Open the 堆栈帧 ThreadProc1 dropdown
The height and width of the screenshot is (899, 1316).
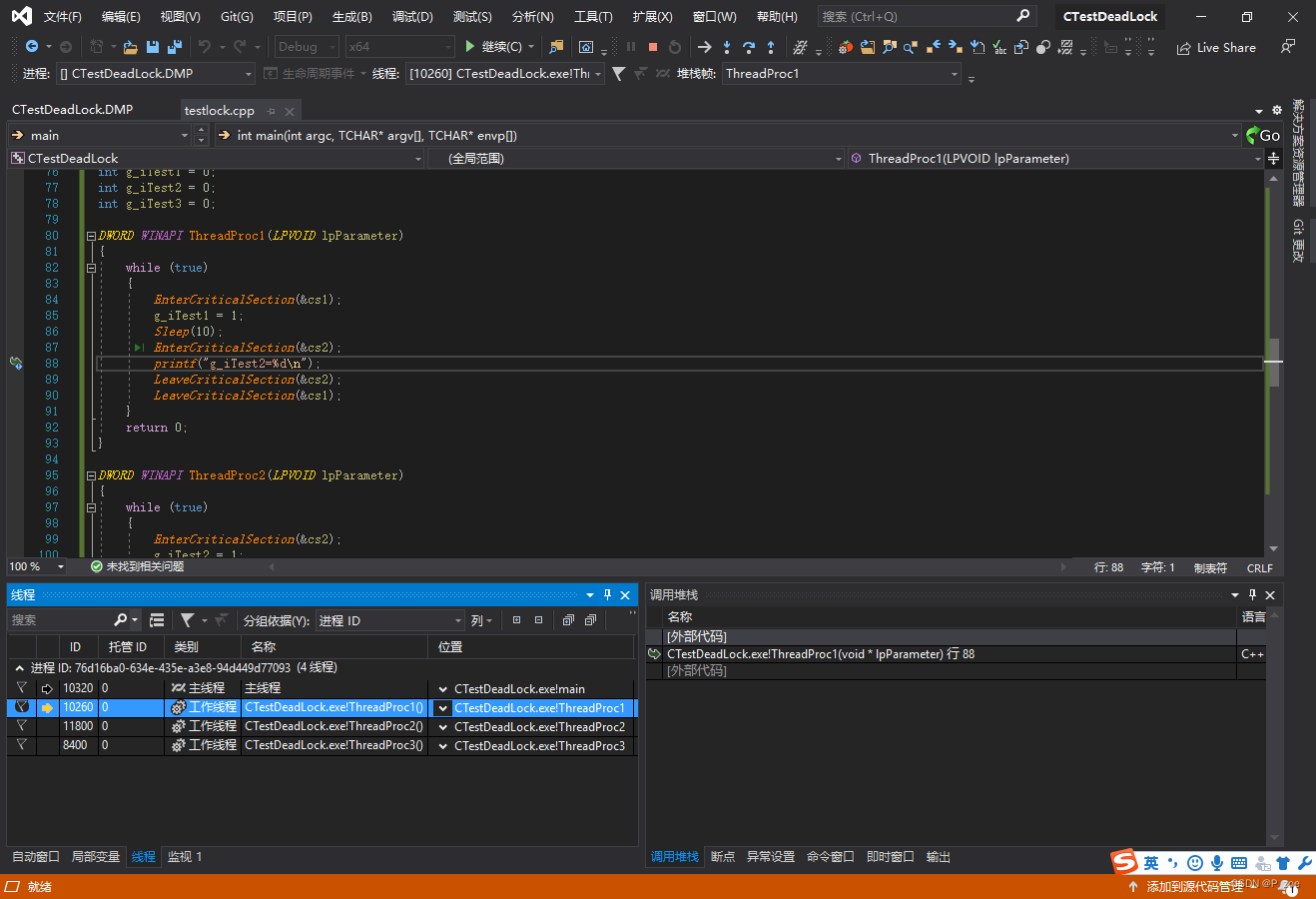click(954, 74)
